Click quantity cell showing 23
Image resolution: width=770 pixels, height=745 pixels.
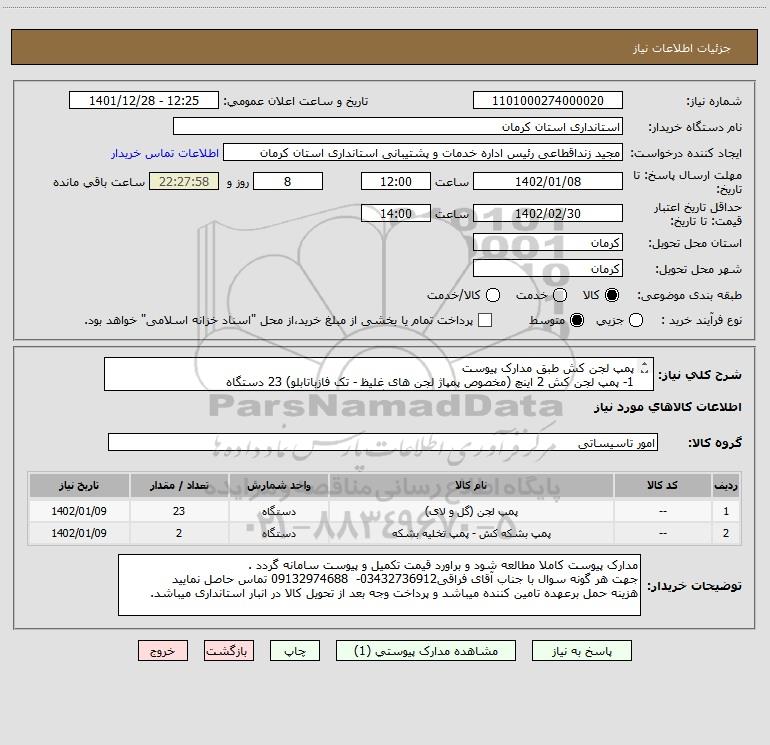(x=179, y=511)
